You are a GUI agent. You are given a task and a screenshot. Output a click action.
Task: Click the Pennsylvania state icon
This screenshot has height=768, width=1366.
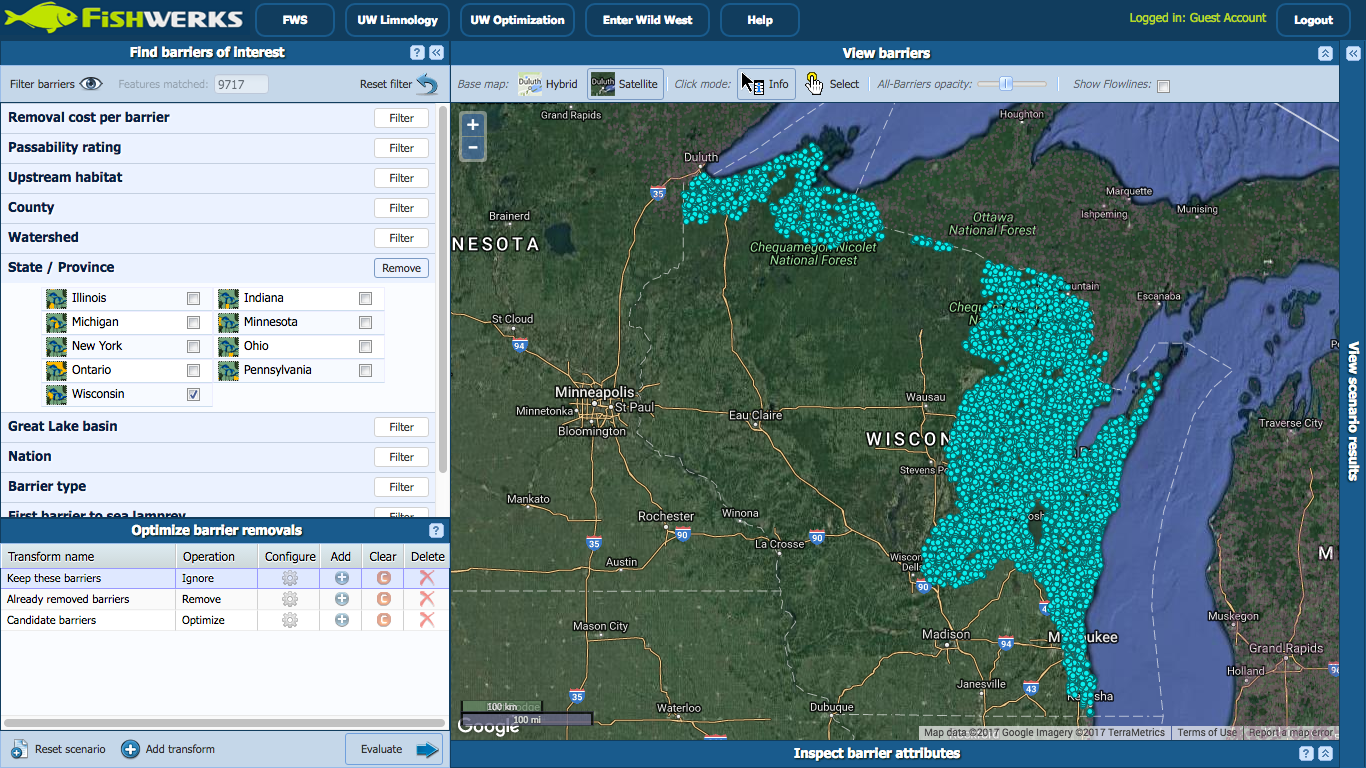point(229,370)
